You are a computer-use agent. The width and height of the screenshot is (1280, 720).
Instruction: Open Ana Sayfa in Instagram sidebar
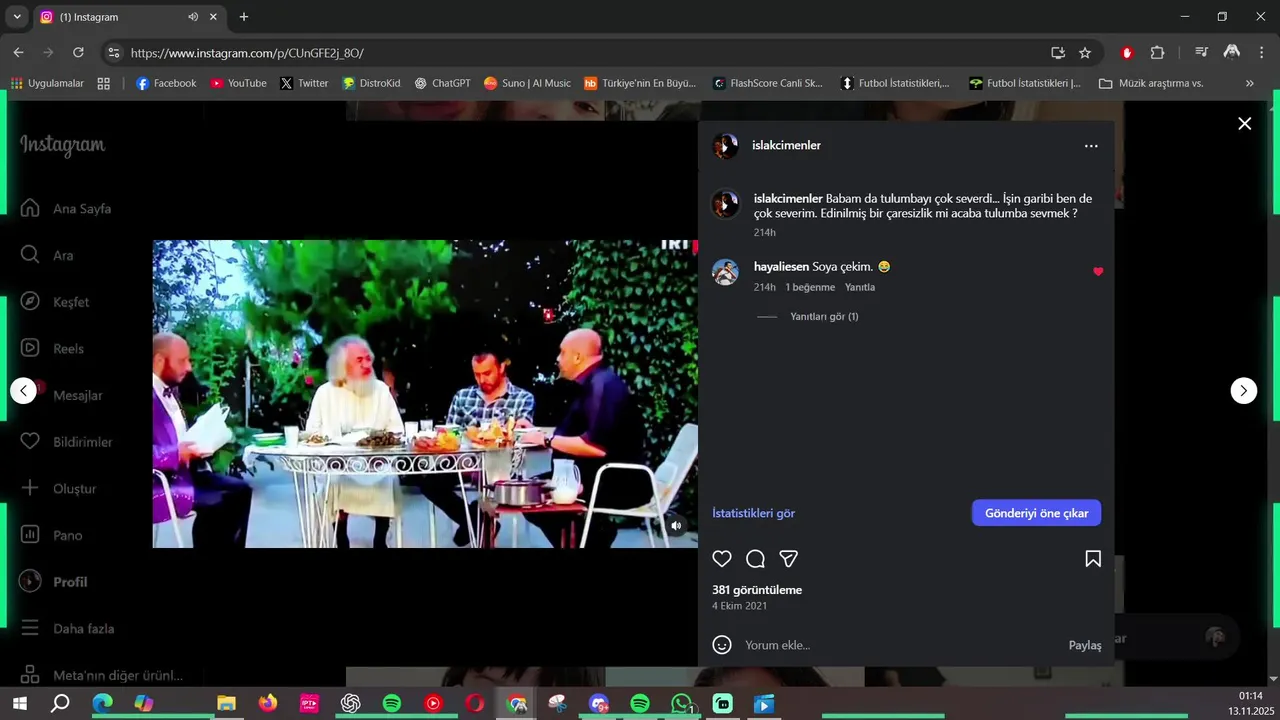pyautogui.click(x=66, y=209)
